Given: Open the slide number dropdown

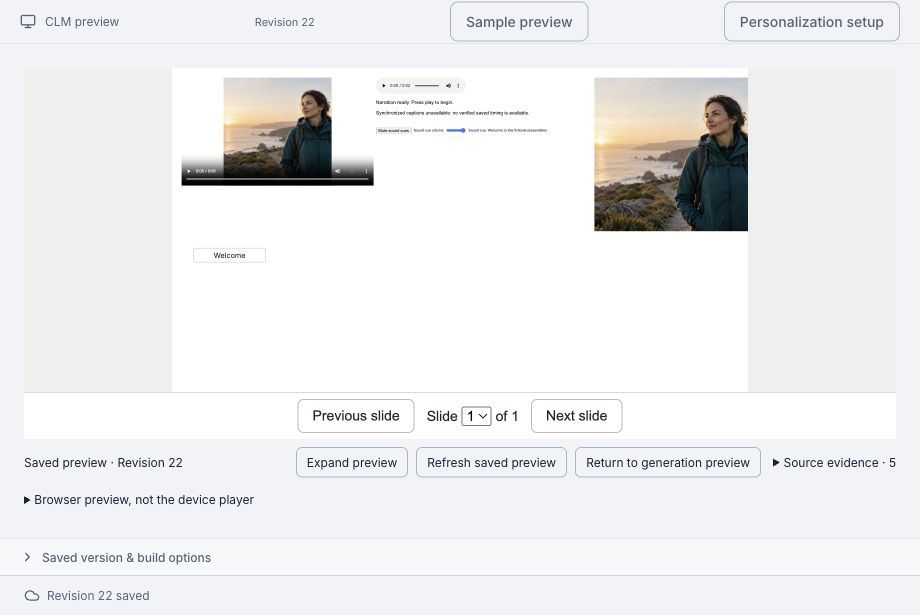Looking at the screenshot, I should [476, 416].
